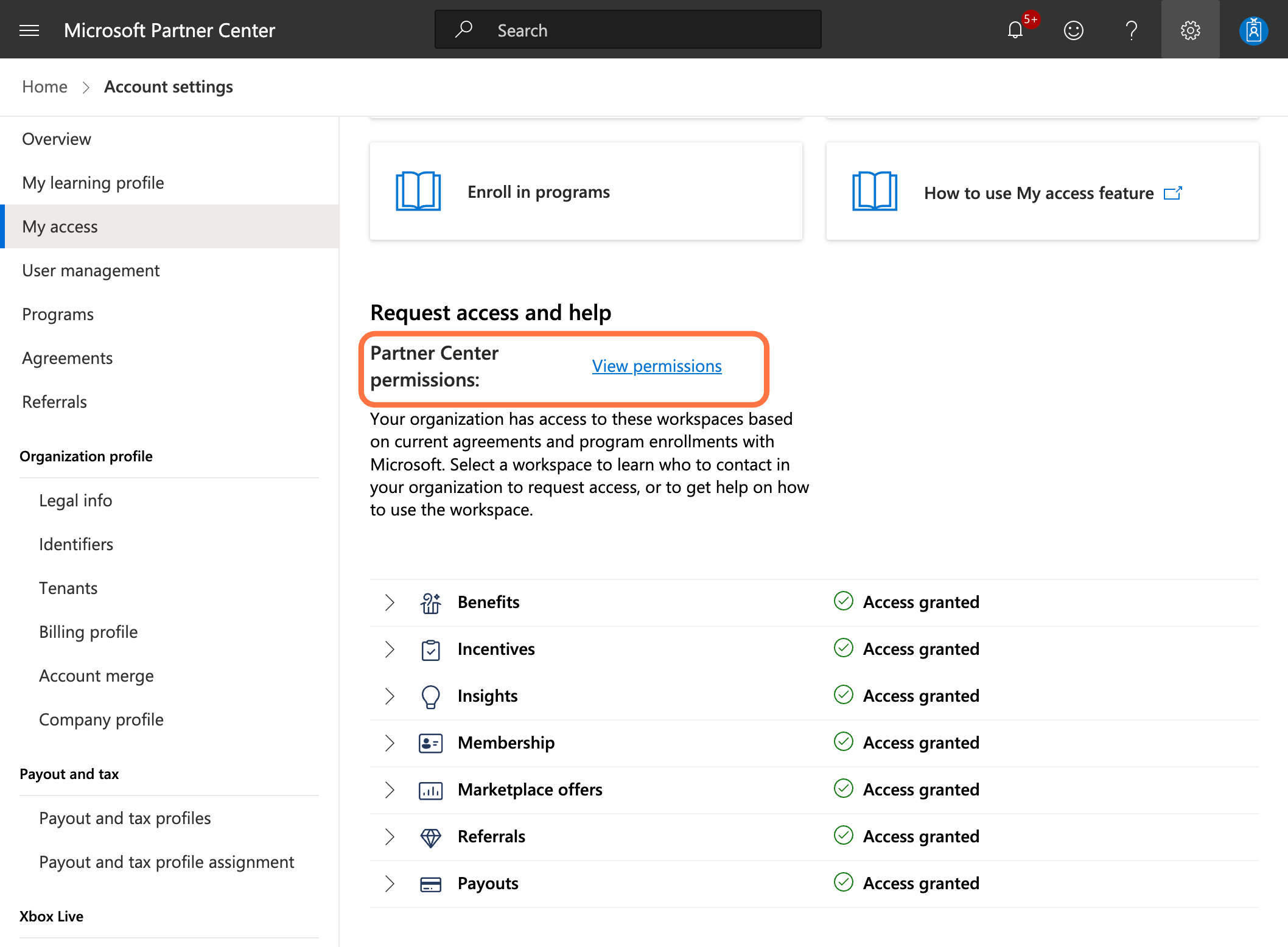The width and height of the screenshot is (1288, 947).
Task: Open Referrals in the sidebar
Action: [x=169, y=402]
